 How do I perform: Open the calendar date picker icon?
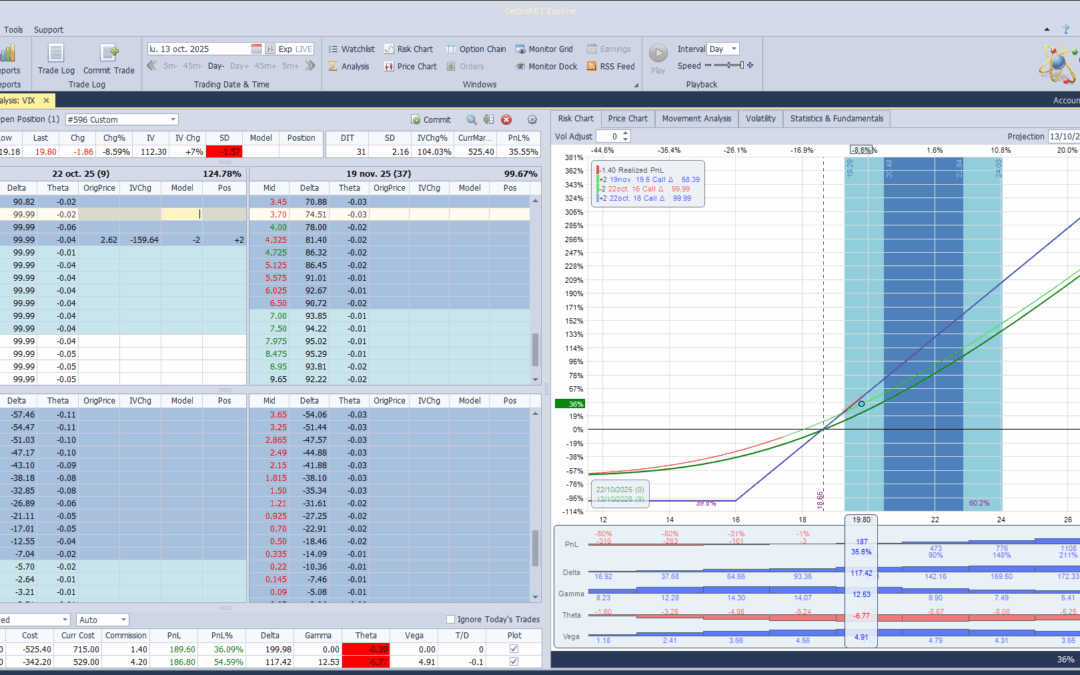pyautogui.click(x=256, y=49)
